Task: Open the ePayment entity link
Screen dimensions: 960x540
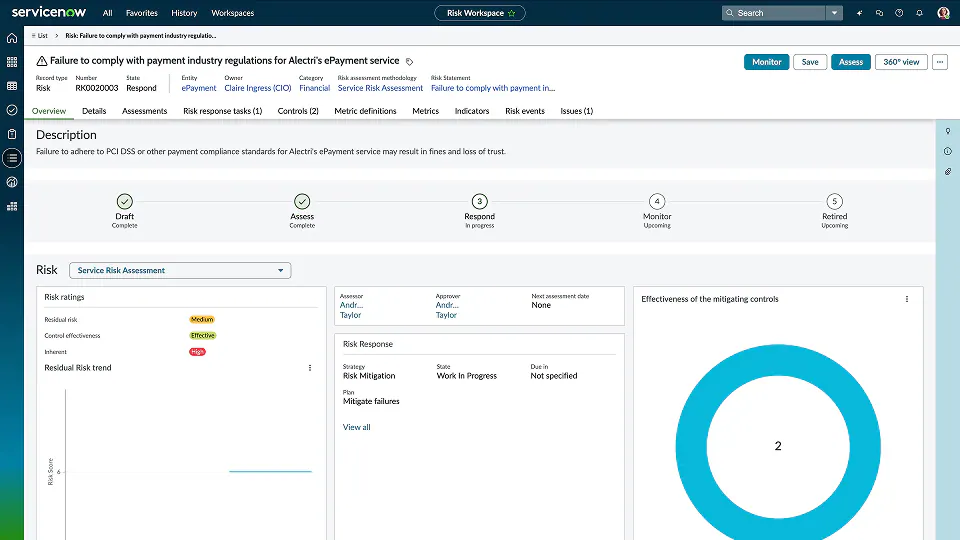Action: point(198,88)
